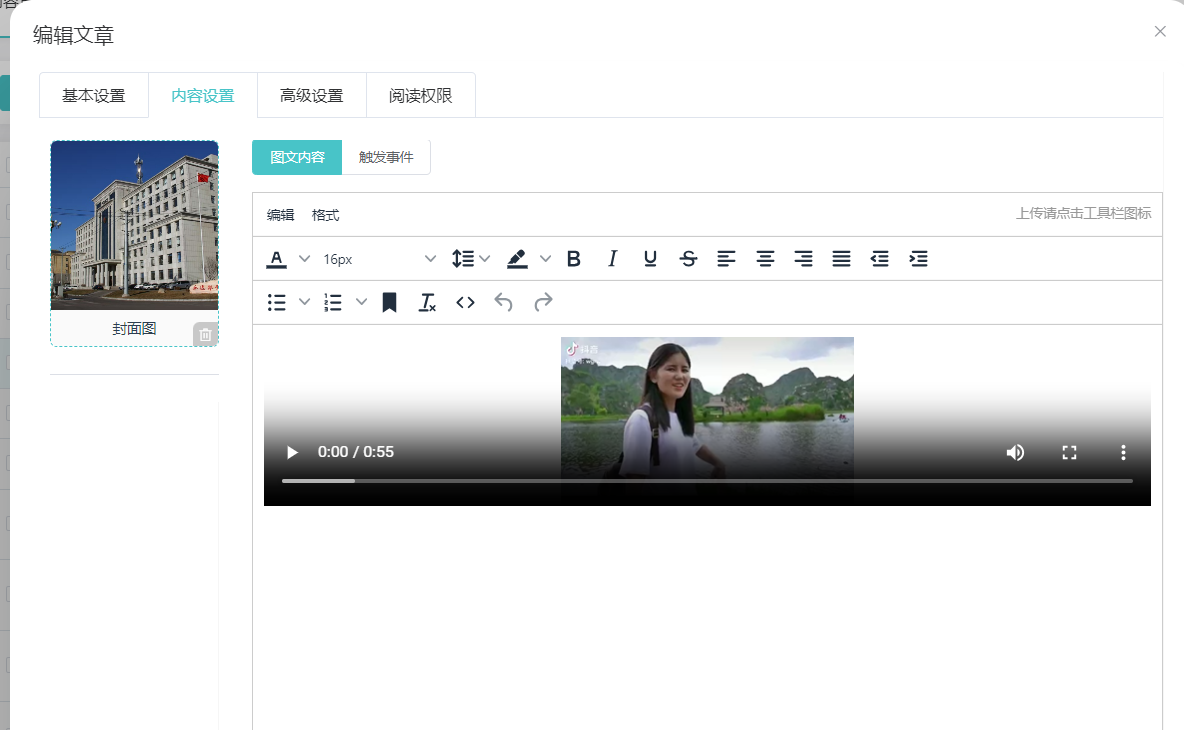This screenshot has width=1184, height=730.
Task: Enter video fullscreen mode
Action: click(x=1069, y=452)
